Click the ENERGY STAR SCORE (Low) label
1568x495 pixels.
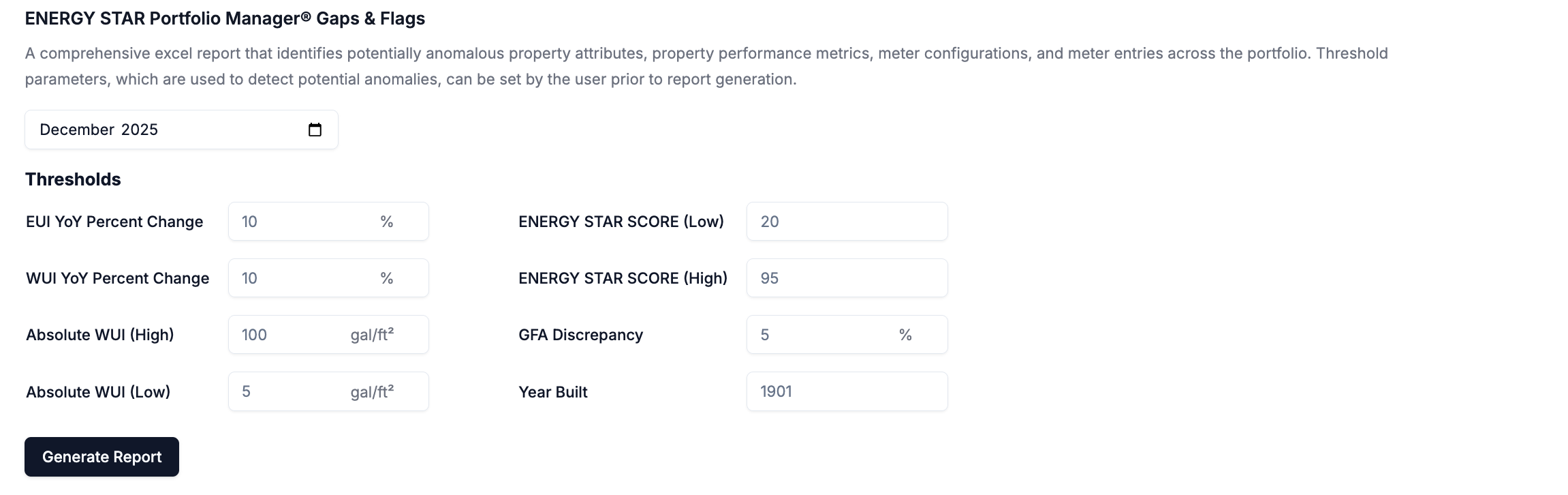pyautogui.click(x=621, y=222)
